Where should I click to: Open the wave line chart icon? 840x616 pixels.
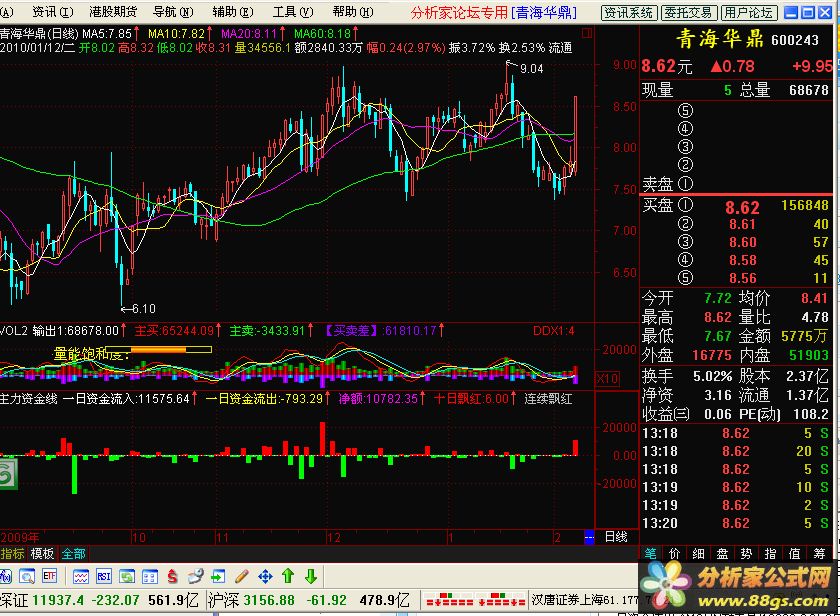coord(81,576)
